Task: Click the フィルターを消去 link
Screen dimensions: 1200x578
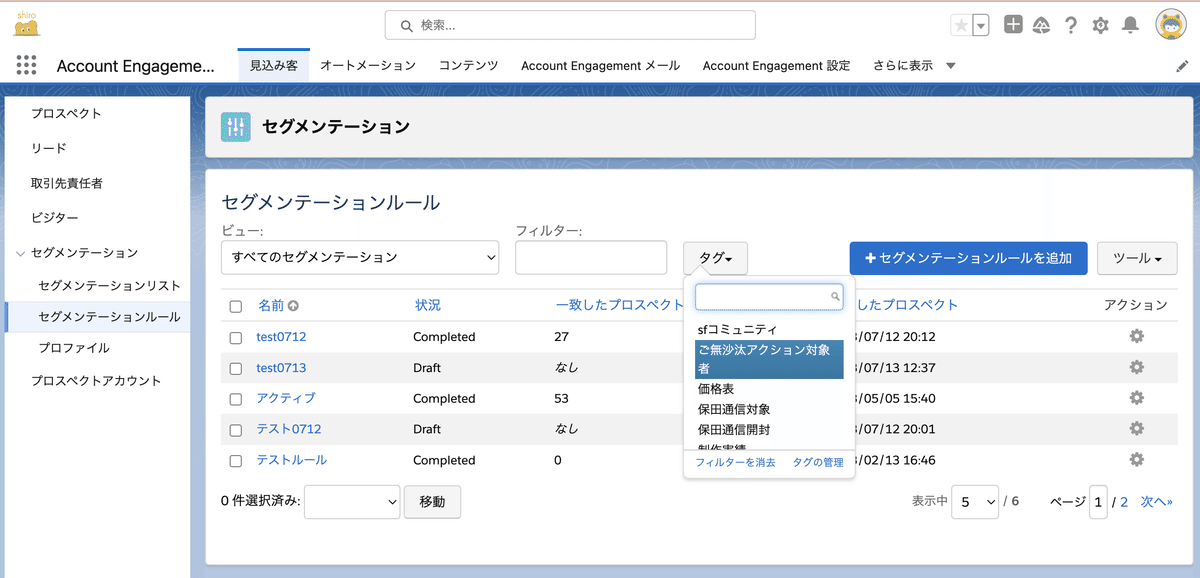Action: (735, 463)
